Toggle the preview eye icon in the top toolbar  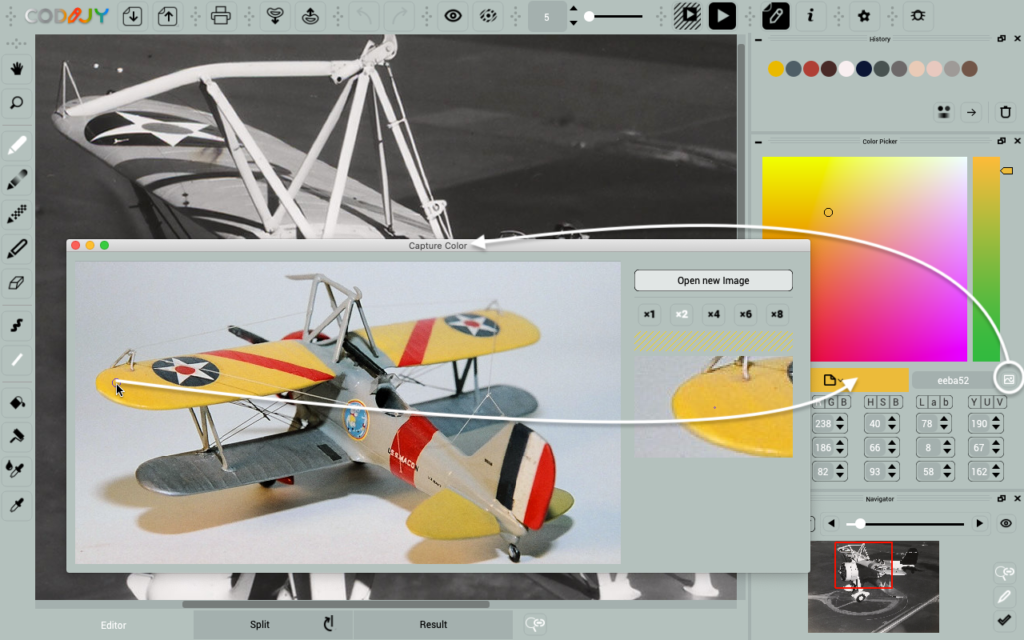coord(453,16)
